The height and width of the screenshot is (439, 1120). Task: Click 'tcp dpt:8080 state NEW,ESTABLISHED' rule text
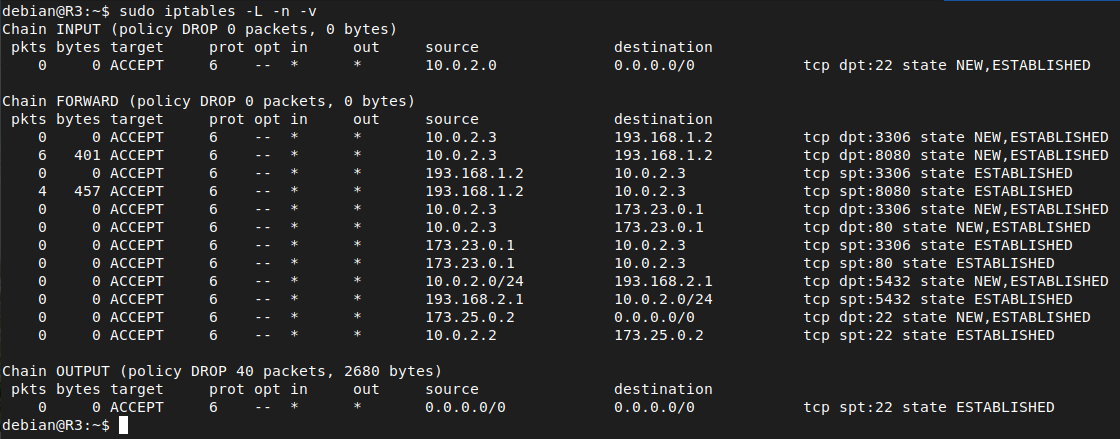(x=956, y=155)
